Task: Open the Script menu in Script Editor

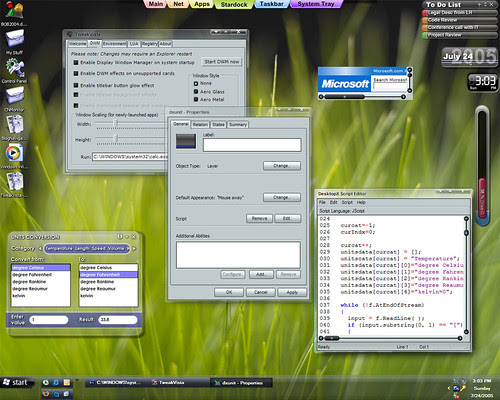Action: (347, 202)
